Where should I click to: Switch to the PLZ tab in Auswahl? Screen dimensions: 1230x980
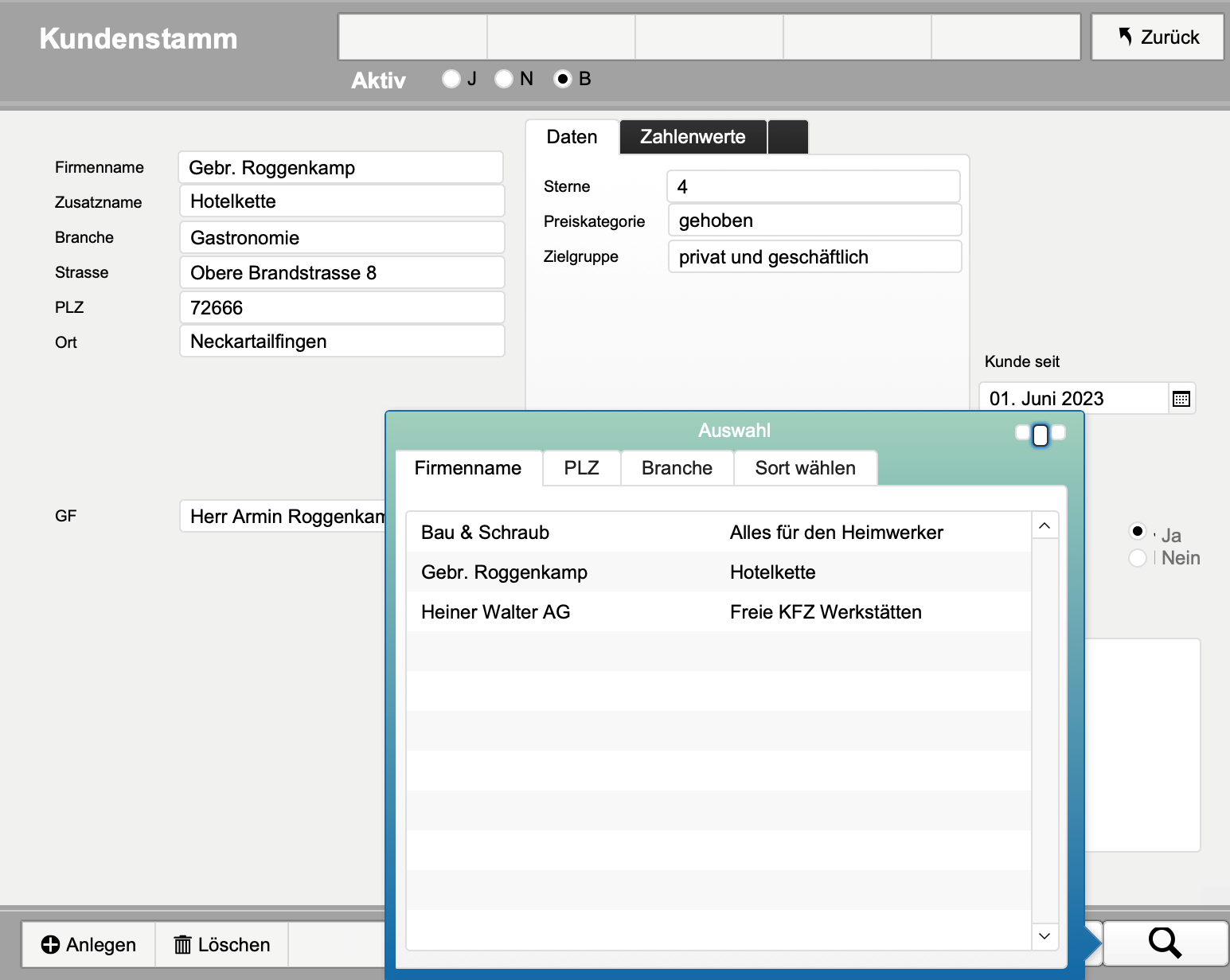coord(581,468)
